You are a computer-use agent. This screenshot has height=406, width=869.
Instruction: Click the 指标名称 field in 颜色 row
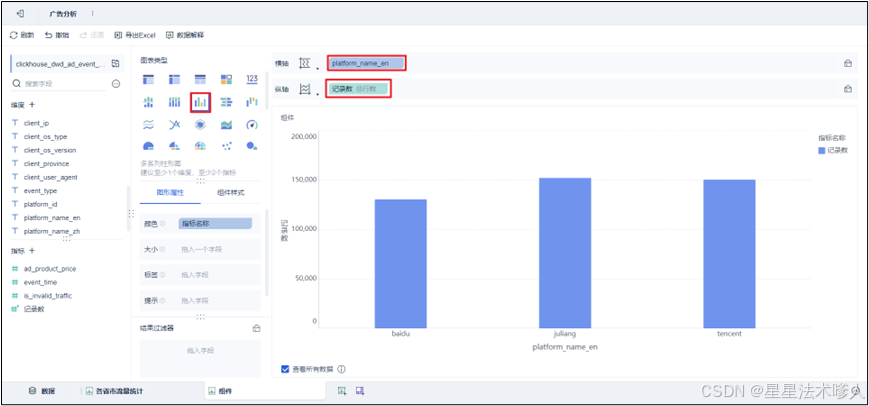point(215,223)
